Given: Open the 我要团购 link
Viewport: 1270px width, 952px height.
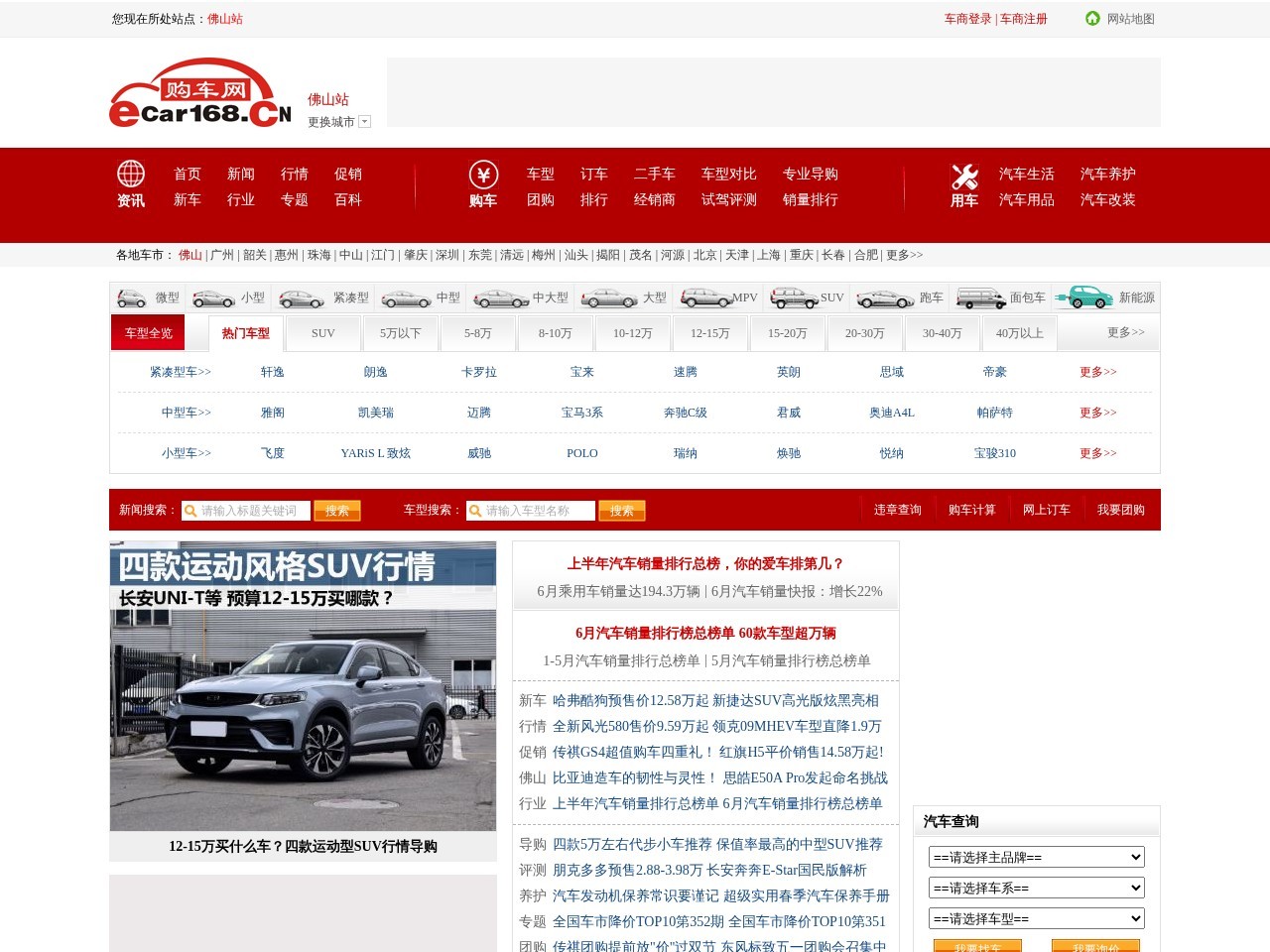Looking at the screenshot, I should [1121, 510].
